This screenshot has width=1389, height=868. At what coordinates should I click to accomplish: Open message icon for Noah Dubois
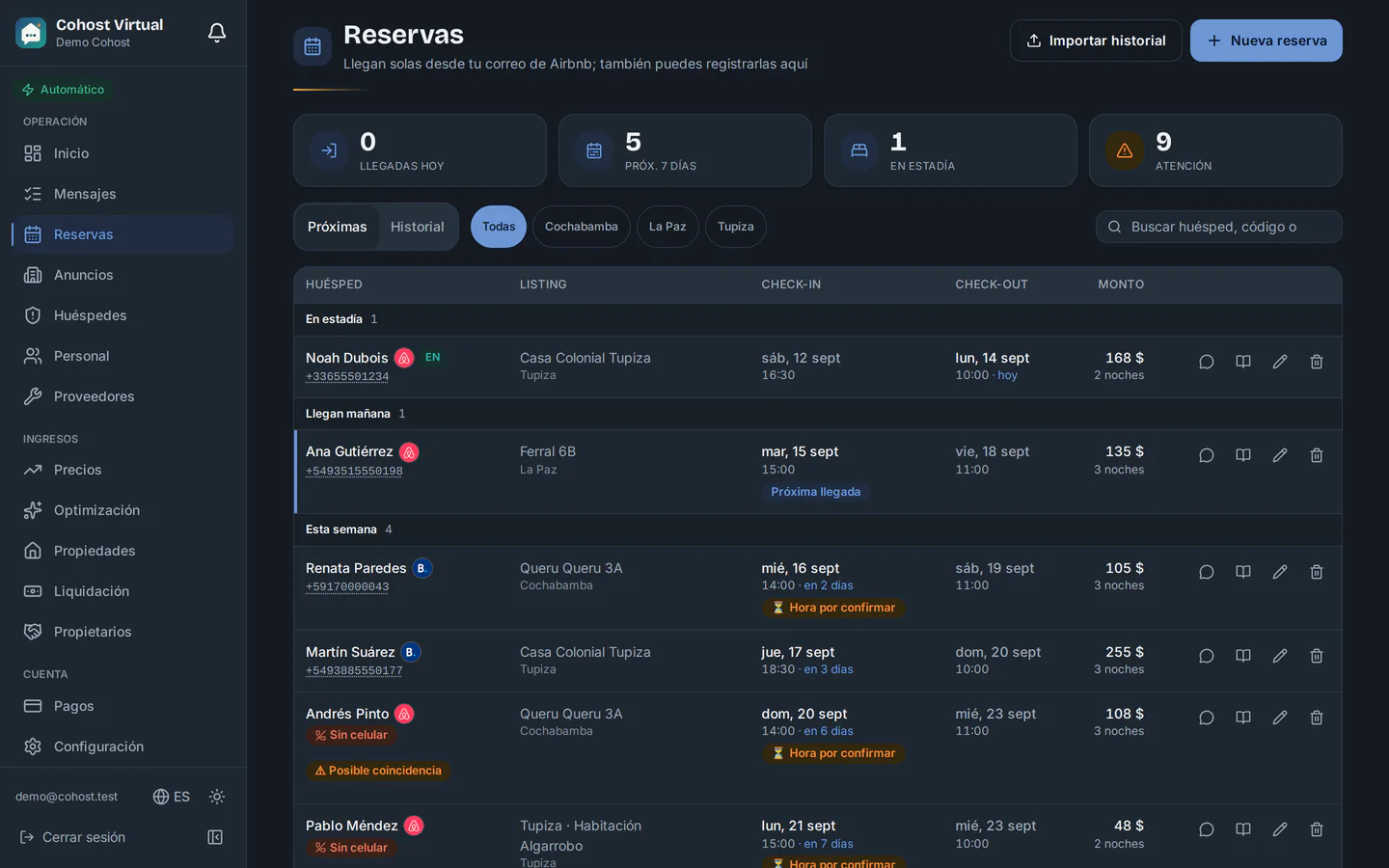(1206, 362)
